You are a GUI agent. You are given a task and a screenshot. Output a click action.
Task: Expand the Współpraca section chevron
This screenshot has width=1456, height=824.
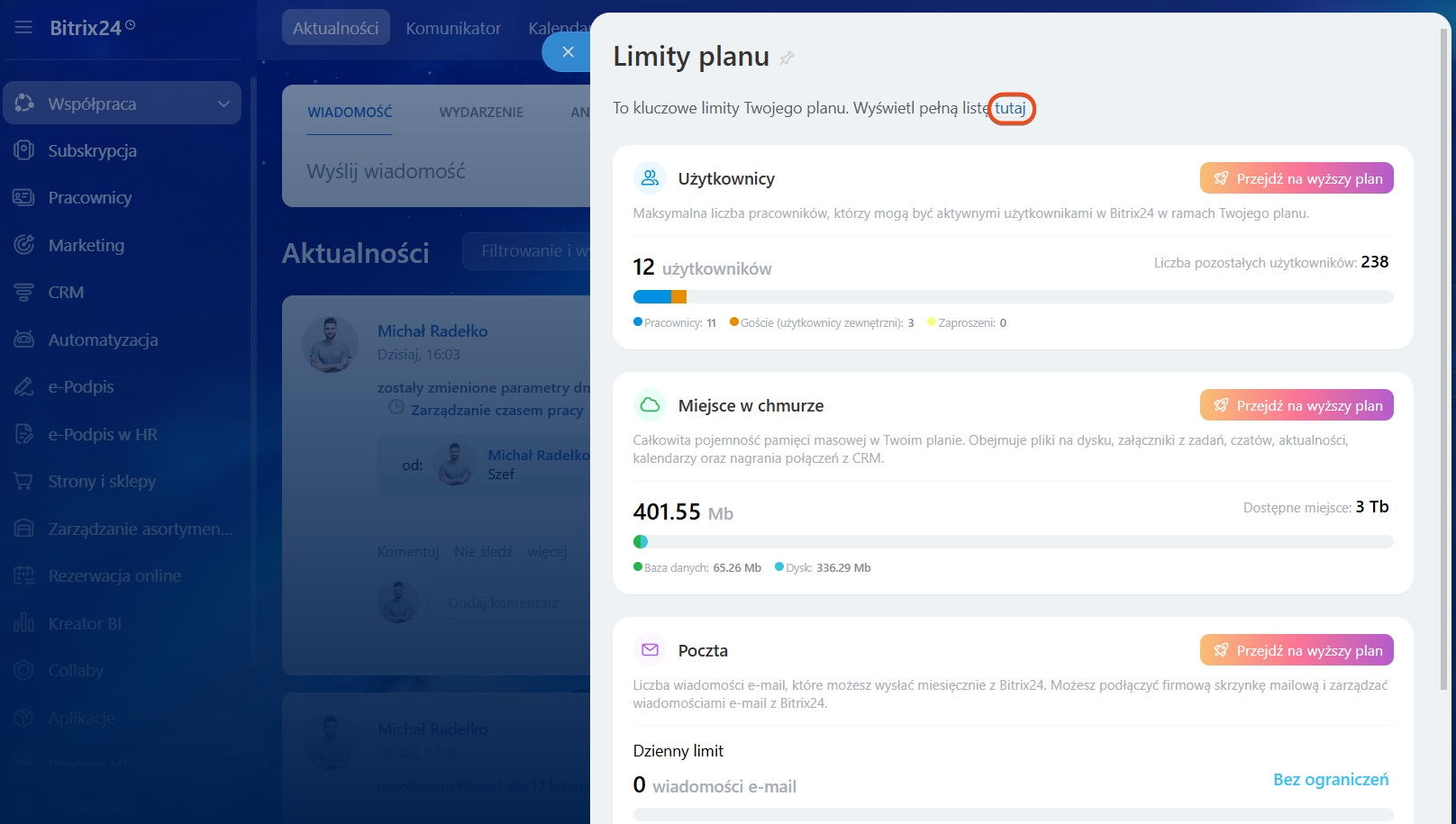223,104
